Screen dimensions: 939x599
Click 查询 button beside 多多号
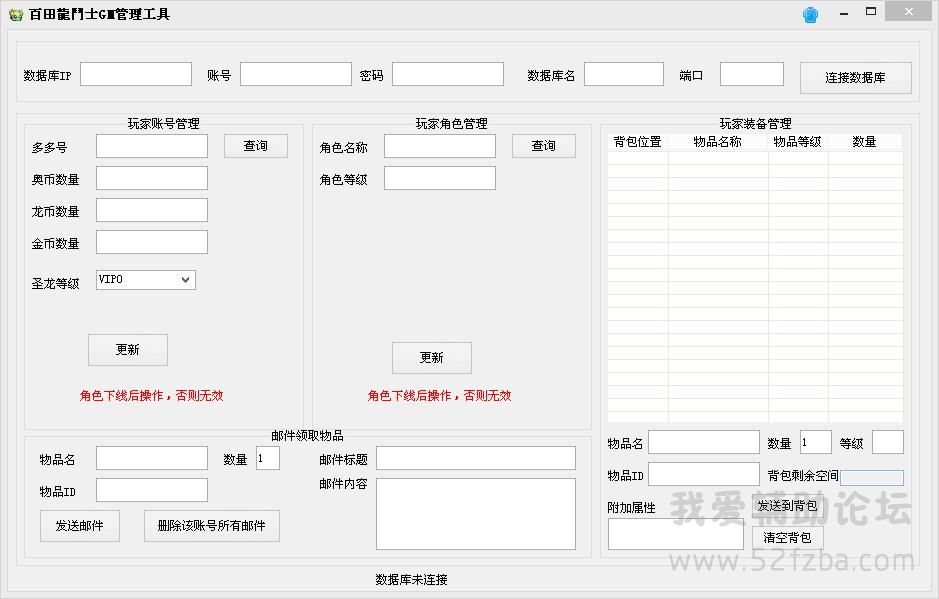(256, 146)
